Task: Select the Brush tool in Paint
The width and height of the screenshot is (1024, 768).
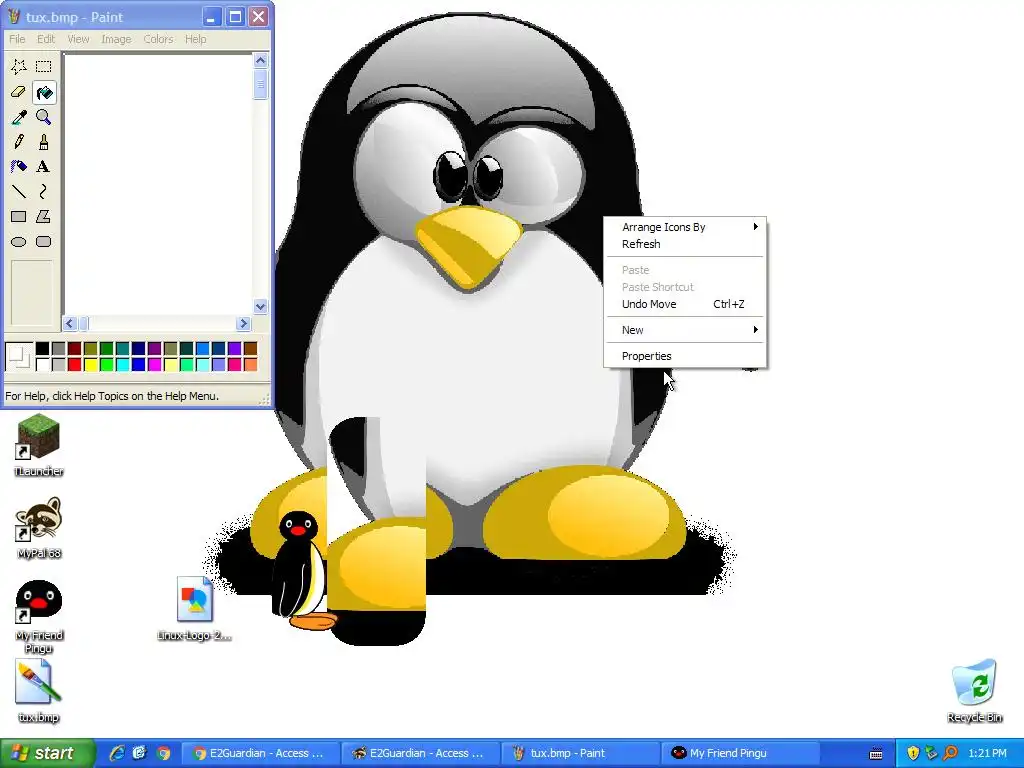Action: (44, 142)
